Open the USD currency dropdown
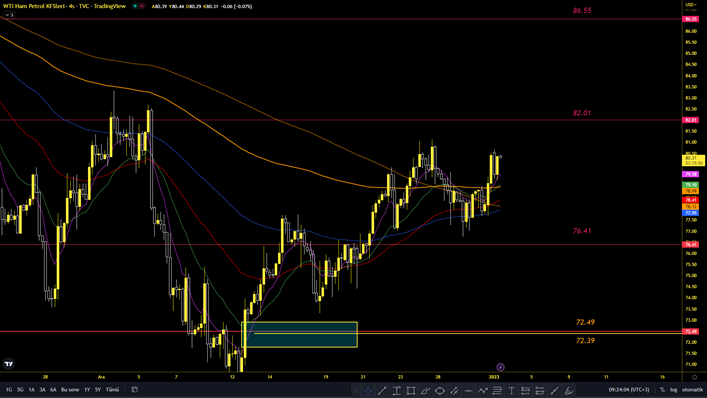Screen dimensions: 707x398 click(690, 5)
